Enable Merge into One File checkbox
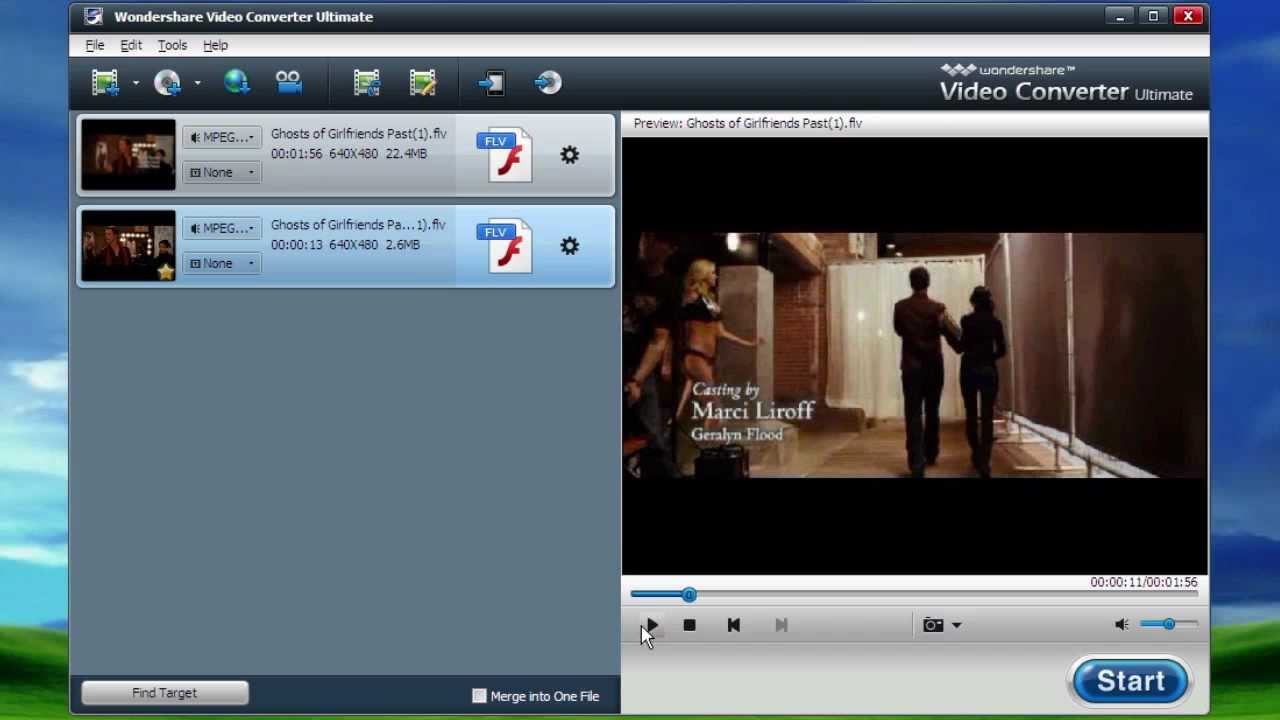 click(479, 696)
